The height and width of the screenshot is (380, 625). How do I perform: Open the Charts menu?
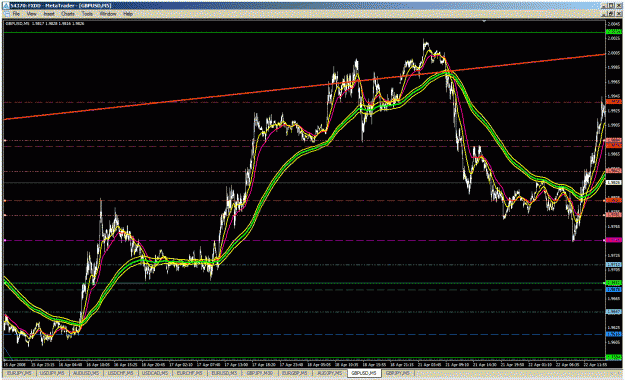tap(68, 14)
